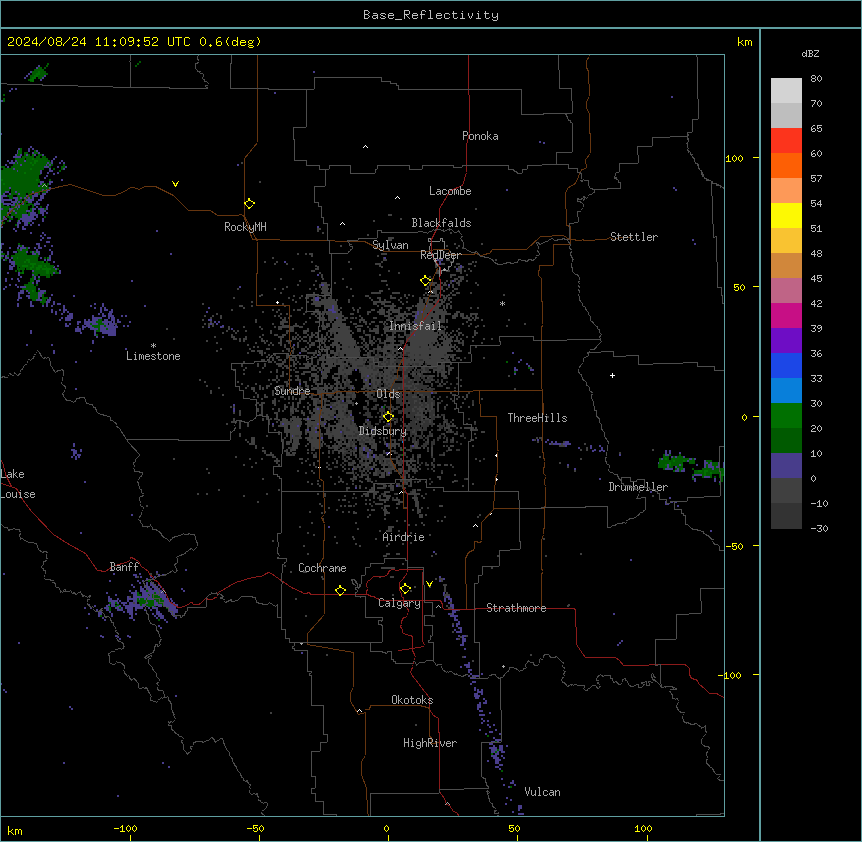This screenshot has width=862, height=842.
Task: Click the white plus marker north of Drumheller
Action: 612,375
